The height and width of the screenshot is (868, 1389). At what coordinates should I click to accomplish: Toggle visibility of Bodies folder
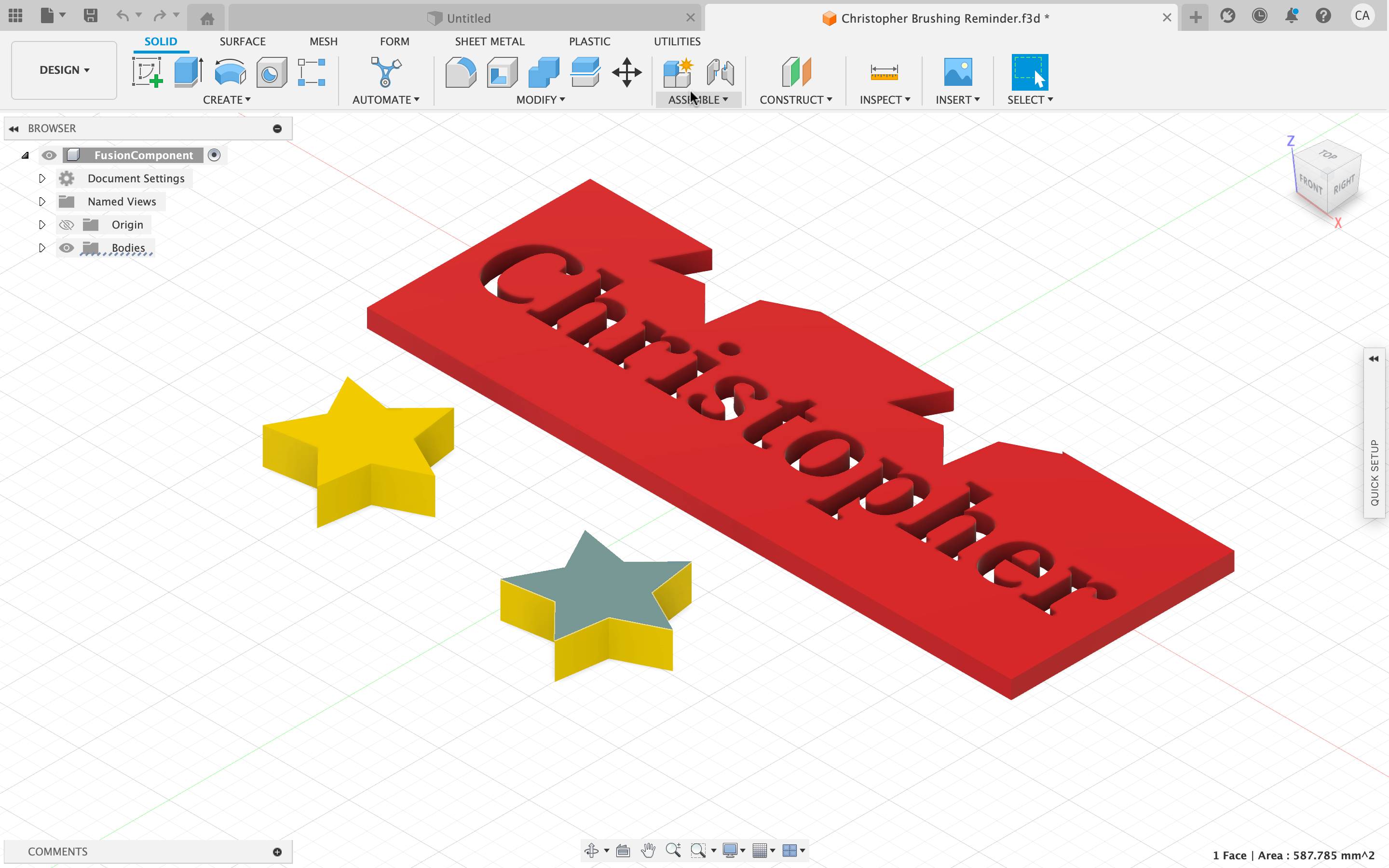(67, 247)
